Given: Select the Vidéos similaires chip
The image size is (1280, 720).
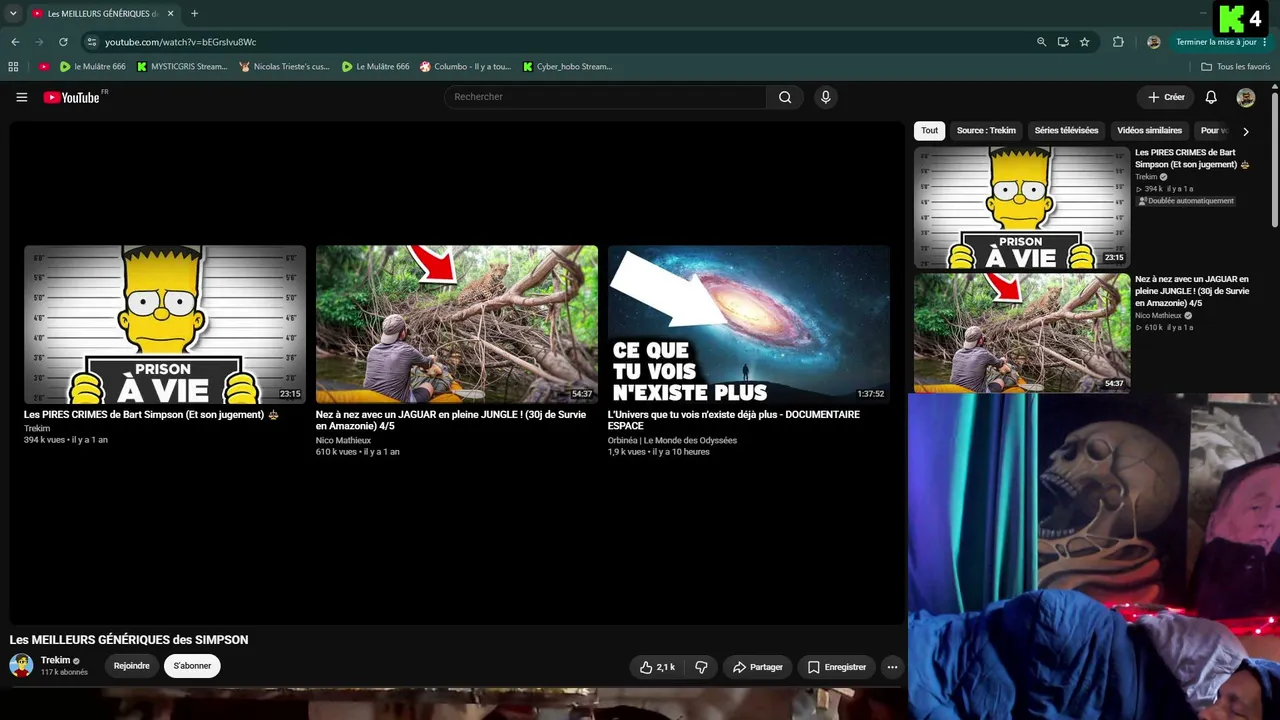Looking at the screenshot, I should [x=1149, y=130].
